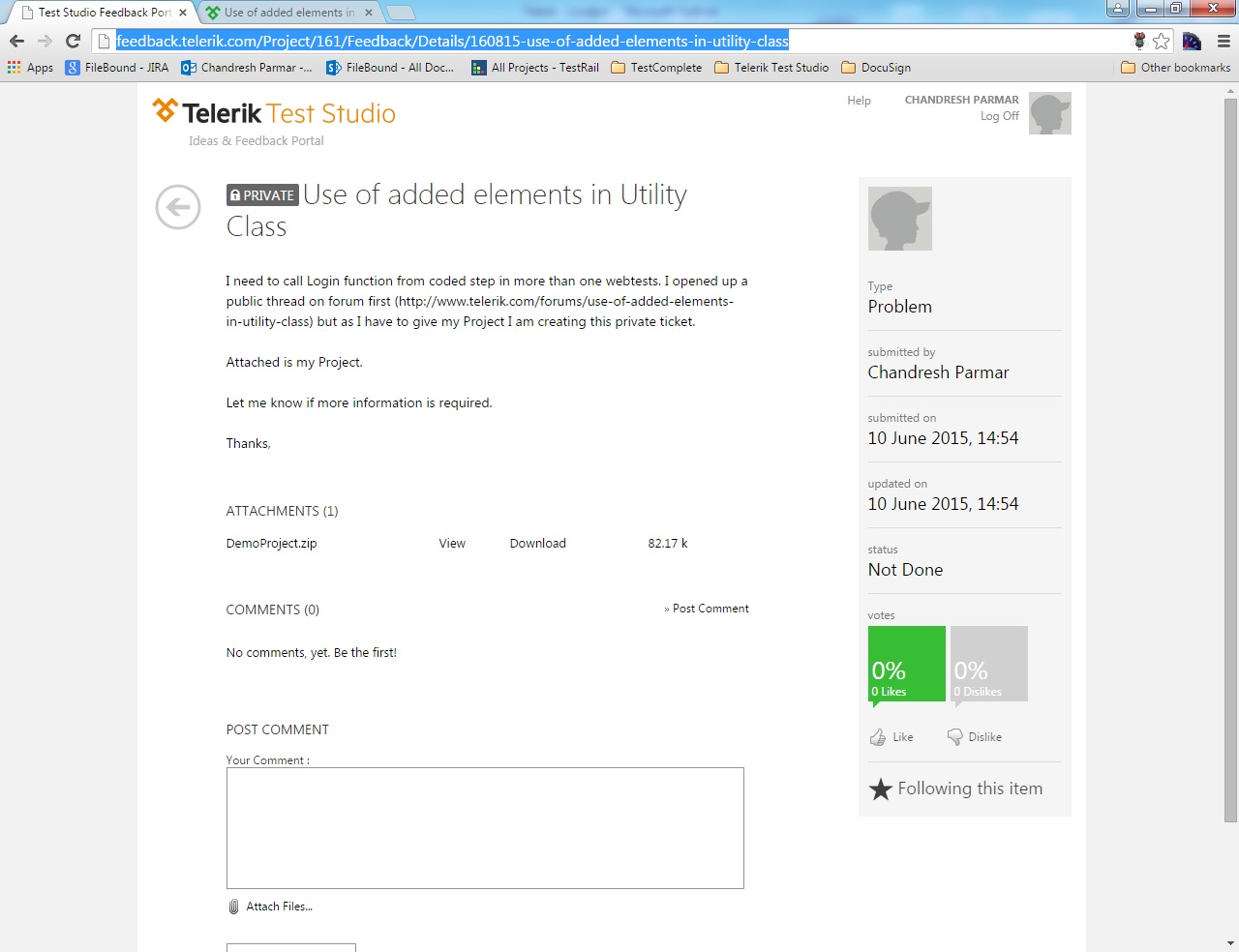Click the Log Off link
Screen dimensions: 1239x952
[x=999, y=116]
